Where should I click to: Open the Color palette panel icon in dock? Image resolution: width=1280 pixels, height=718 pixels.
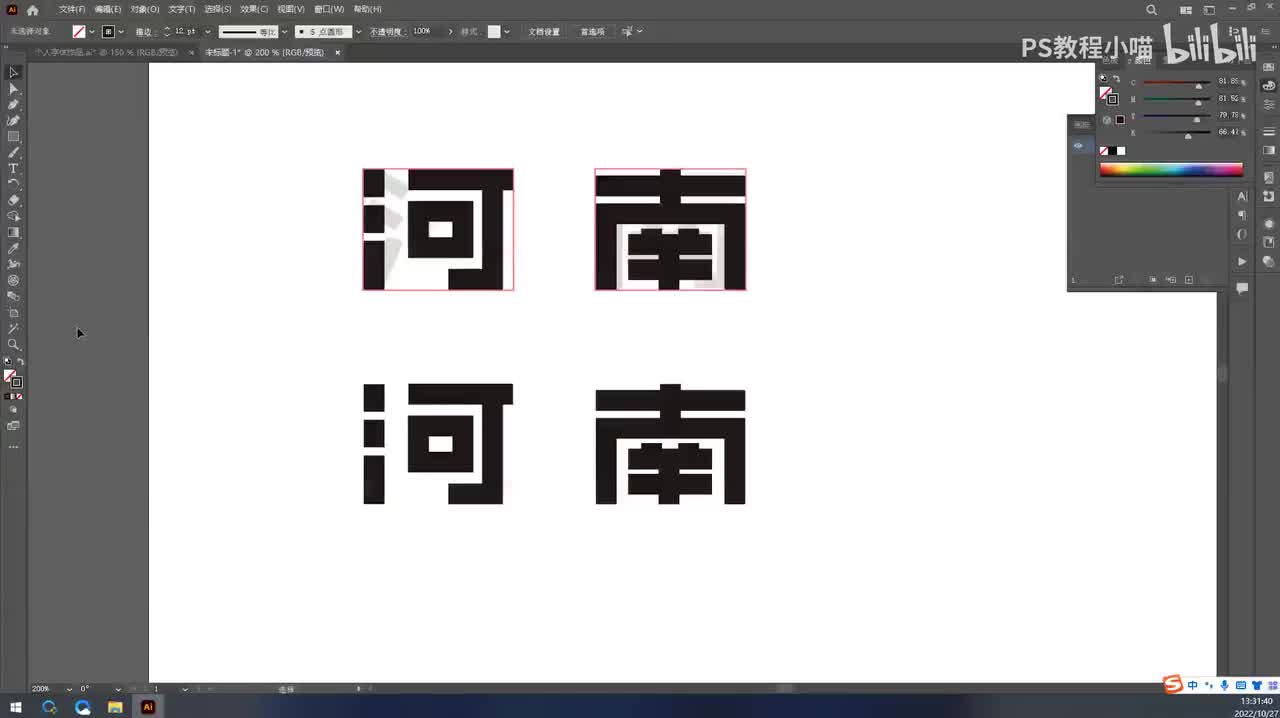pyautogui.click(x=1269, y=86)
